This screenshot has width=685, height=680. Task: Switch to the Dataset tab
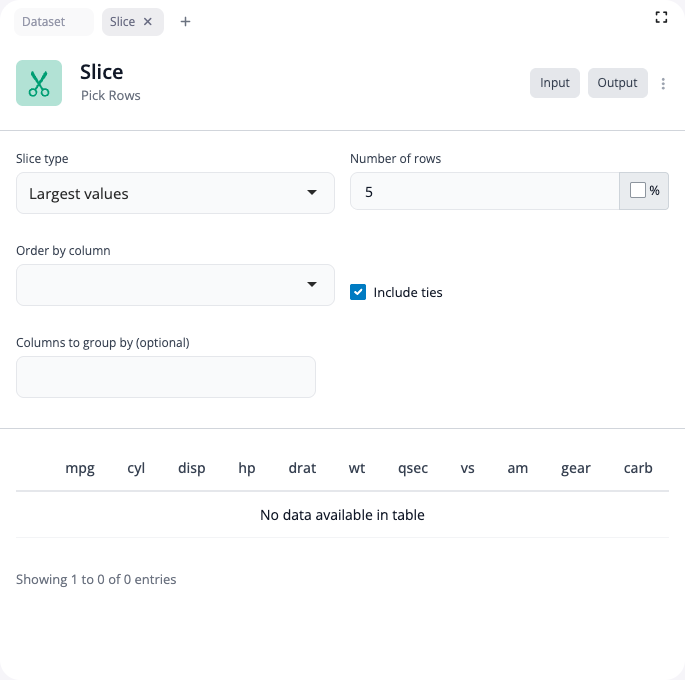[43, 22]
